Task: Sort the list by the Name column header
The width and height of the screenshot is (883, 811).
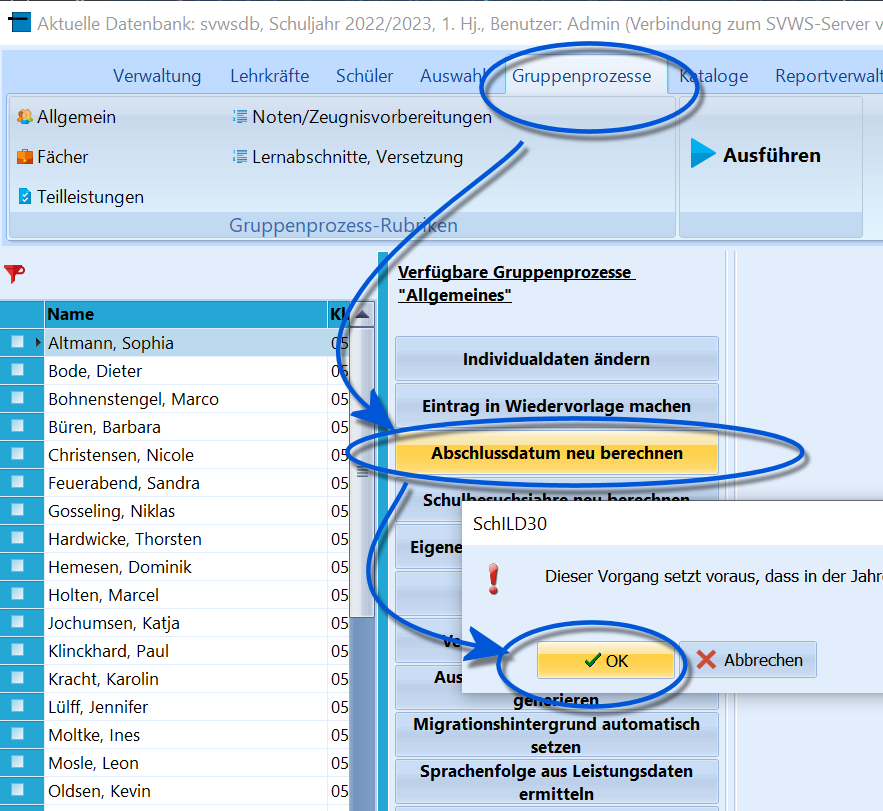Action: [x=186, y=314]
